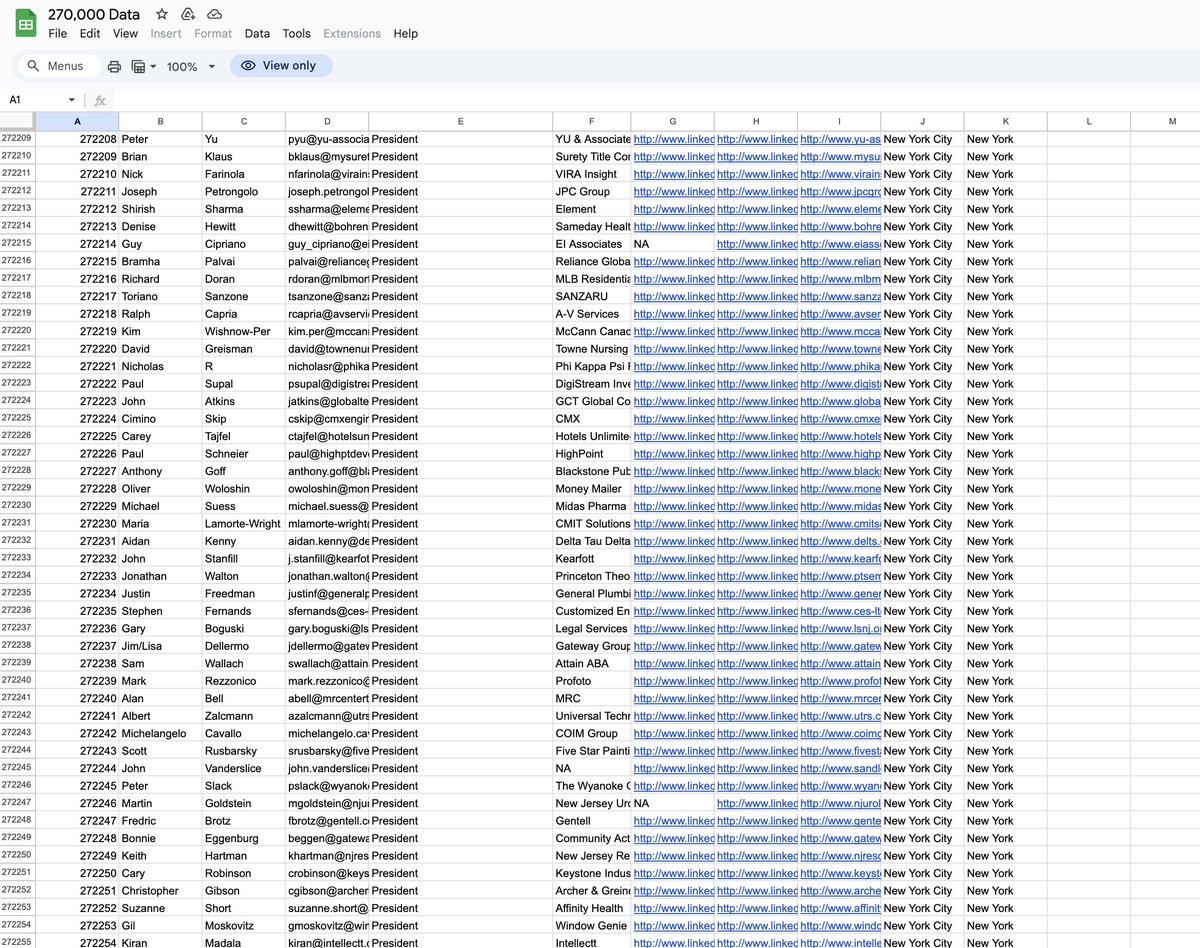Star the 270,000 Data spreadsheet
This screenshot has width=1200, height=948.
pyautogui.click(x=162, y=14)
